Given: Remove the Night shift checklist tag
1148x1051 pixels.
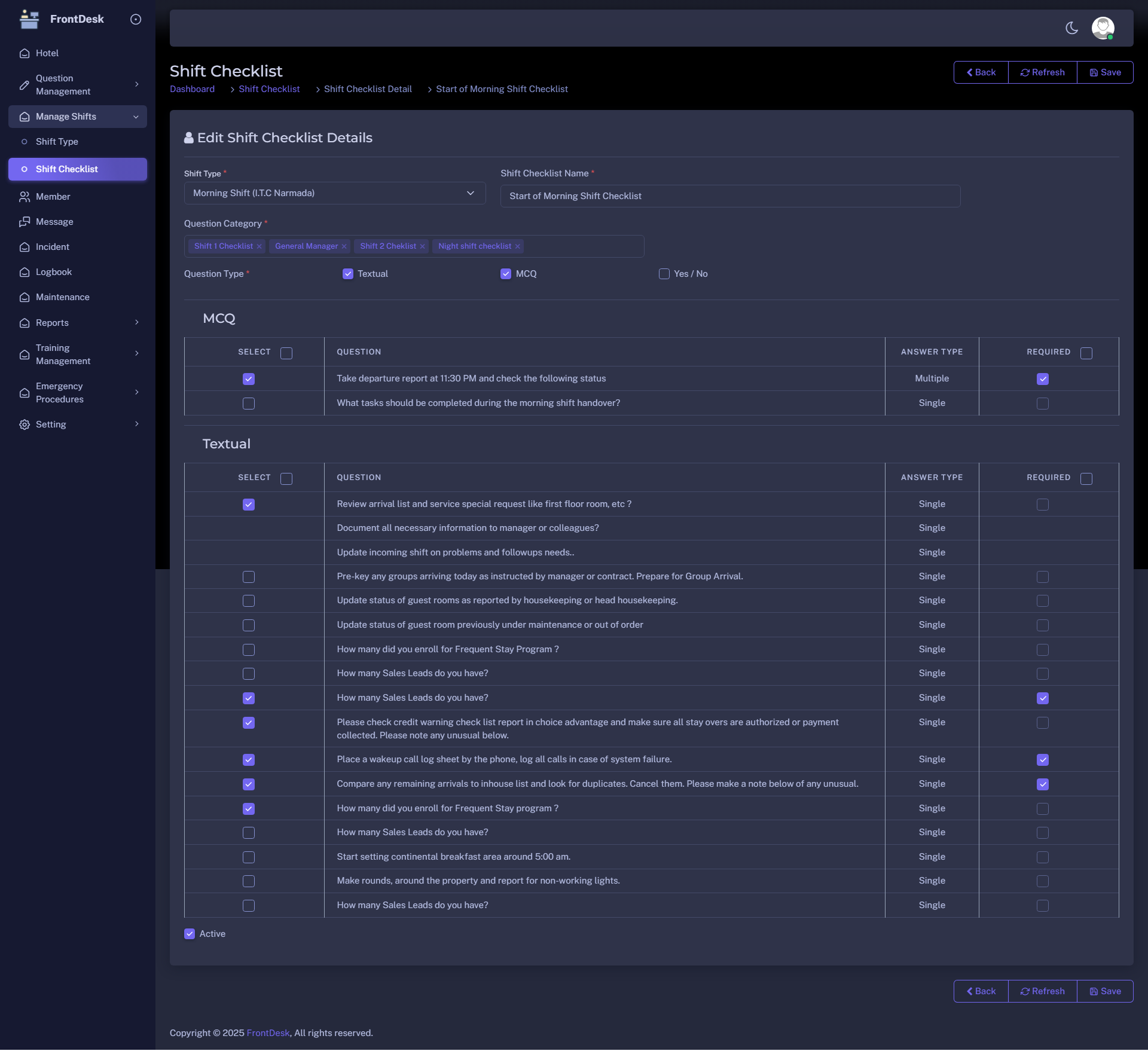Looking at the screenshot, I should (518, 246).
